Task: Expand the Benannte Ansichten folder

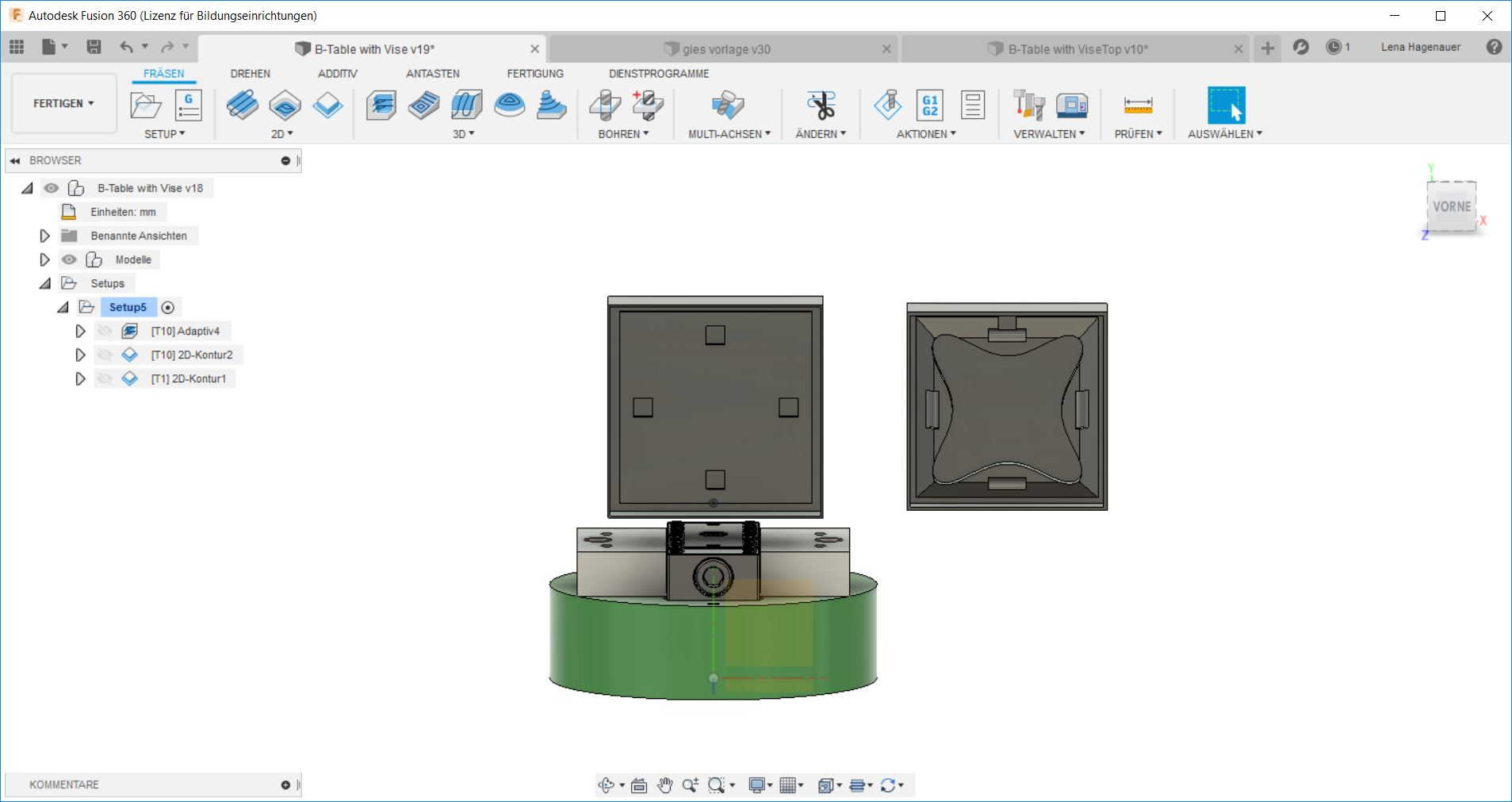Action: tap(44, 236)
